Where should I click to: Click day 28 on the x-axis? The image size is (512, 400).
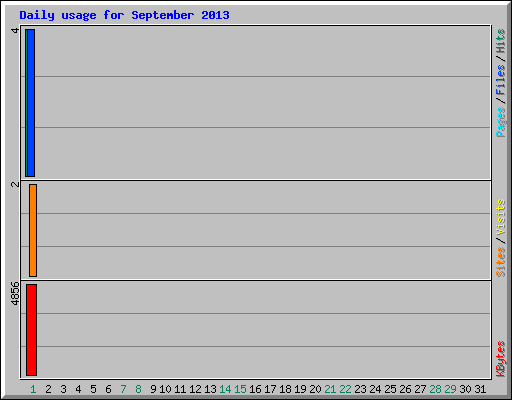435,389
